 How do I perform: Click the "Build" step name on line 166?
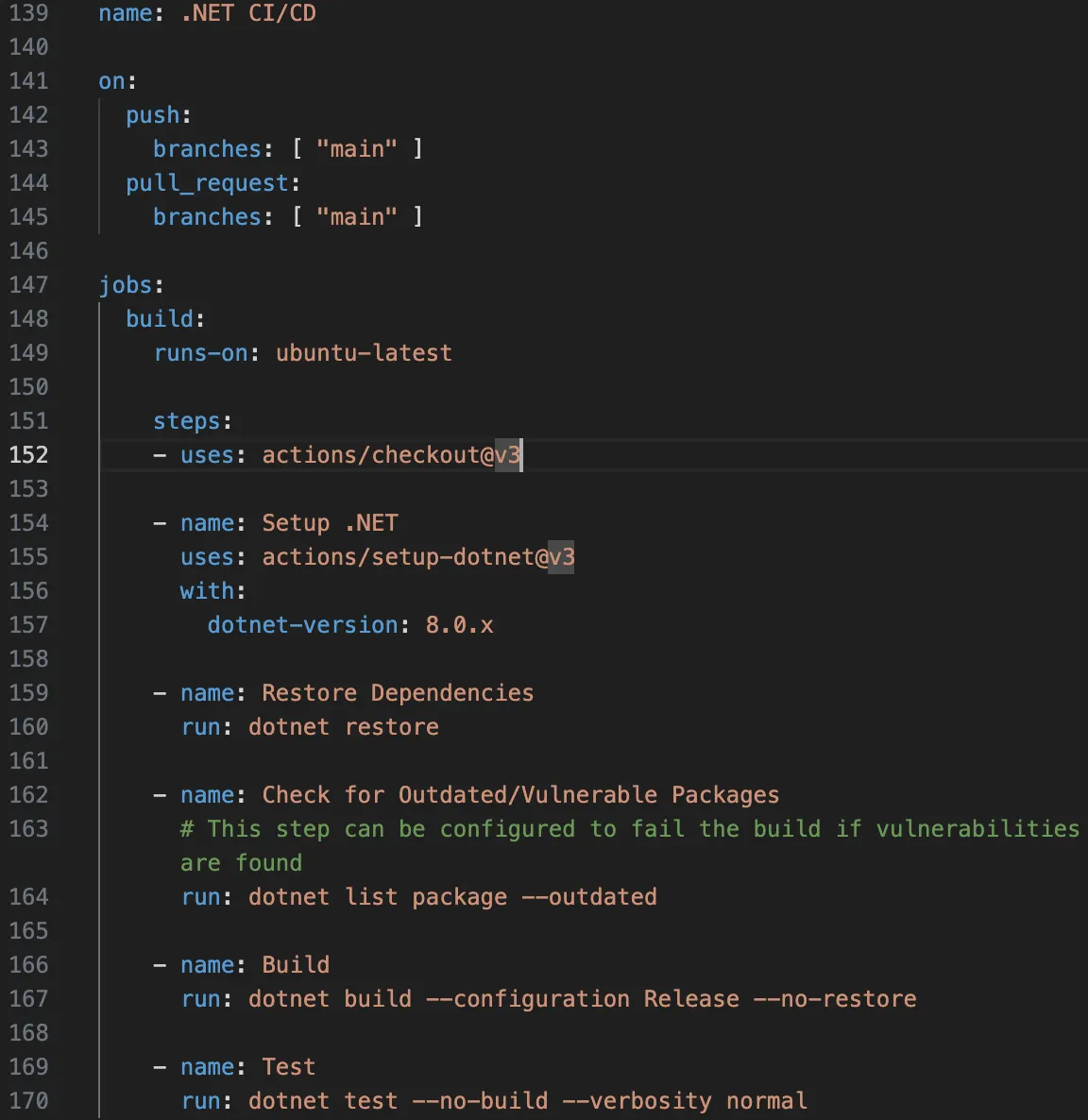point(296,964)
